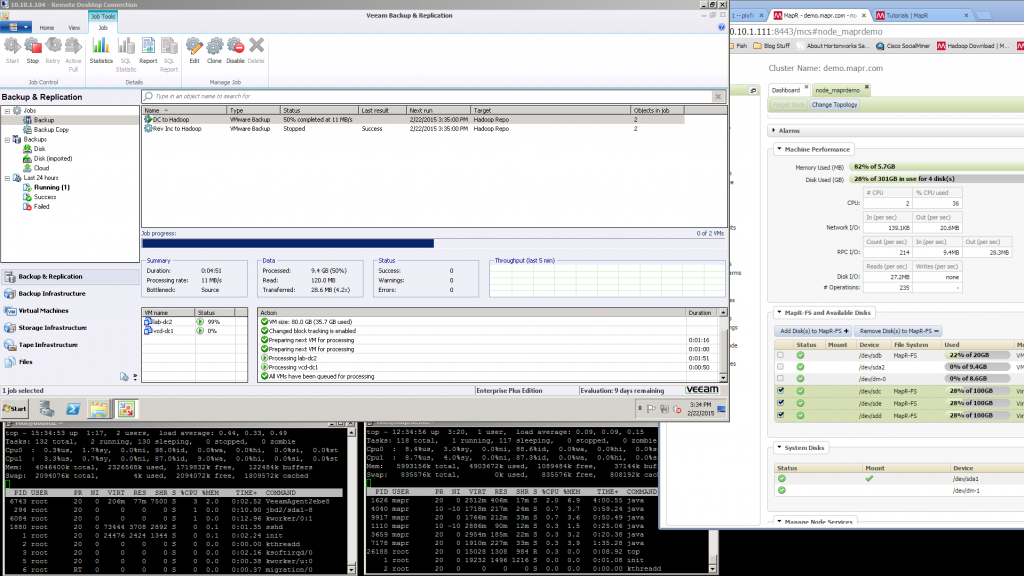1024x576 pixels.
Task: Click Add Disk(s) to MapR-FS button
Action: [x=814, y=331]
